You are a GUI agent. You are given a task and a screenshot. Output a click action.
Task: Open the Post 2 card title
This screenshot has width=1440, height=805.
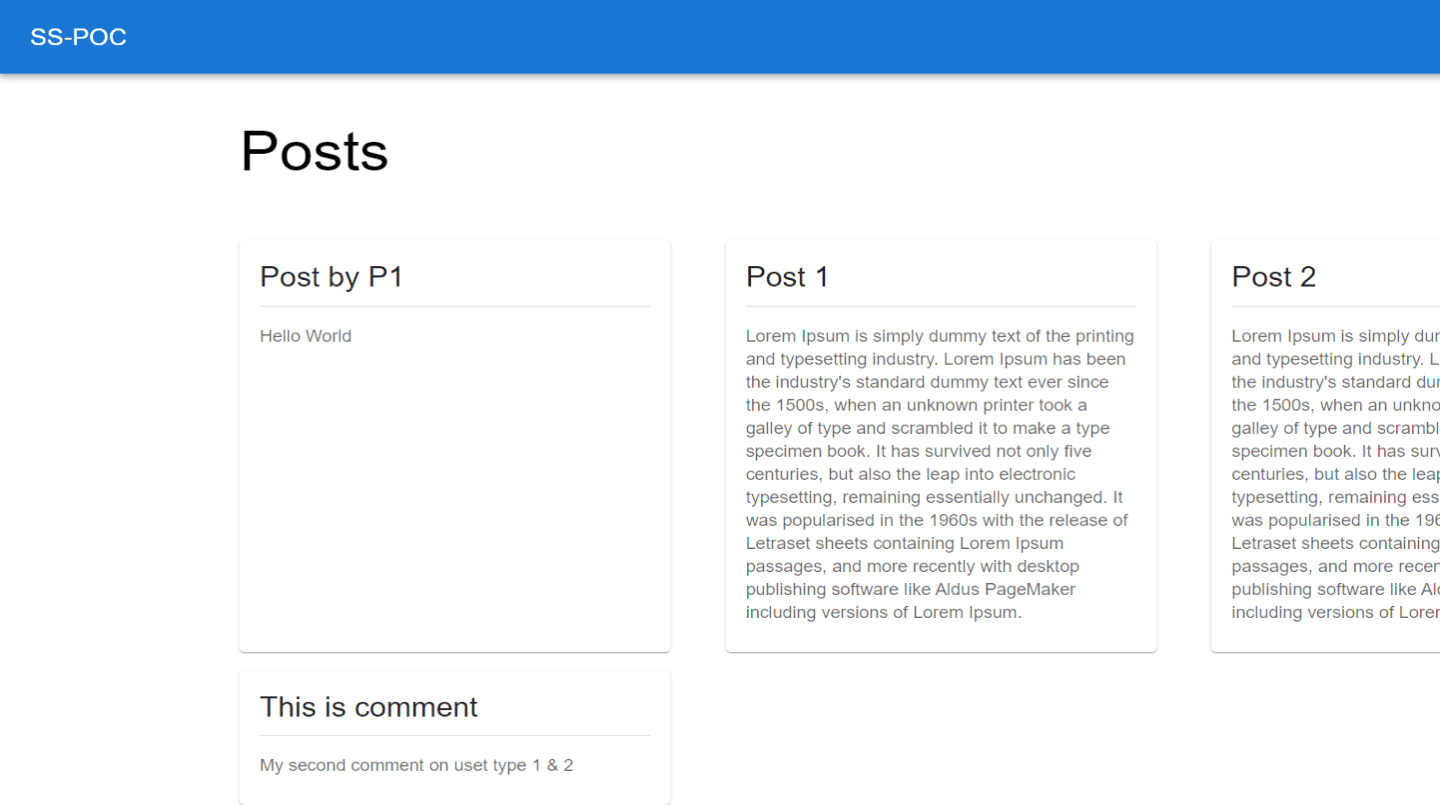coord(1274,277)
